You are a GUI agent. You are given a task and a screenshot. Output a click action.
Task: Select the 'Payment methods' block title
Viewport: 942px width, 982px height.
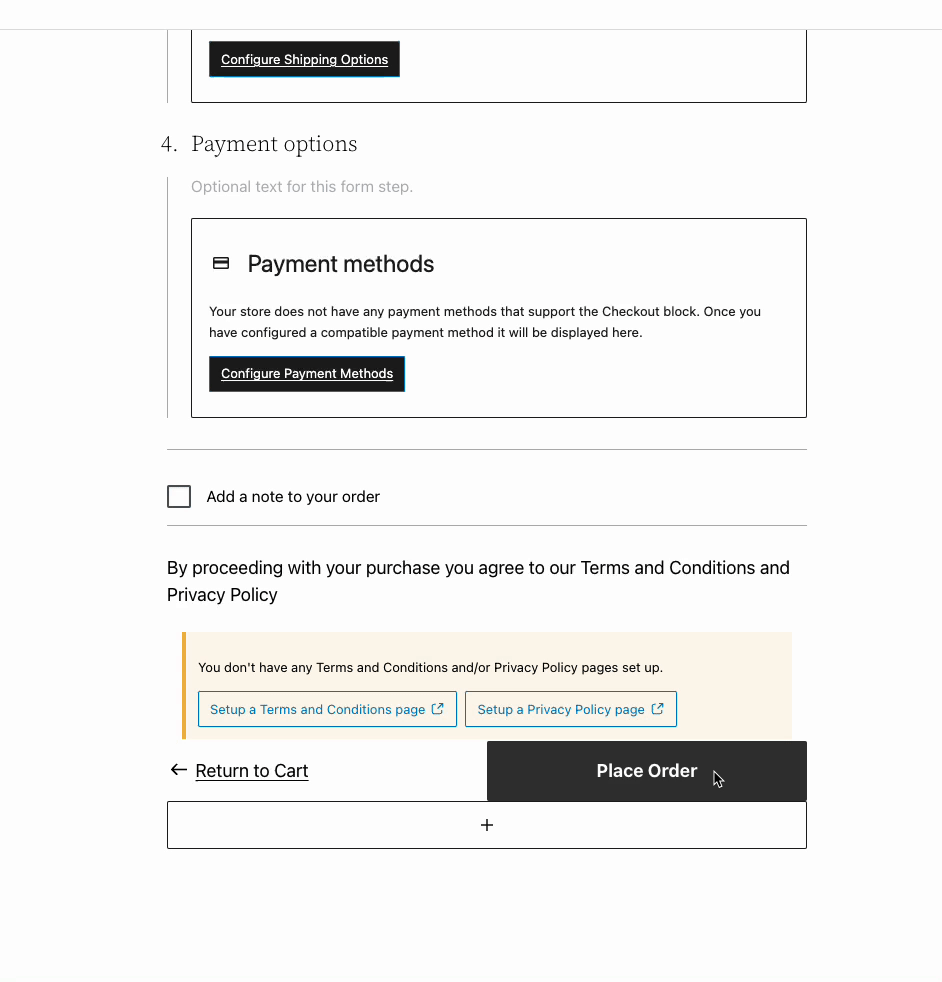pos(341,264)
